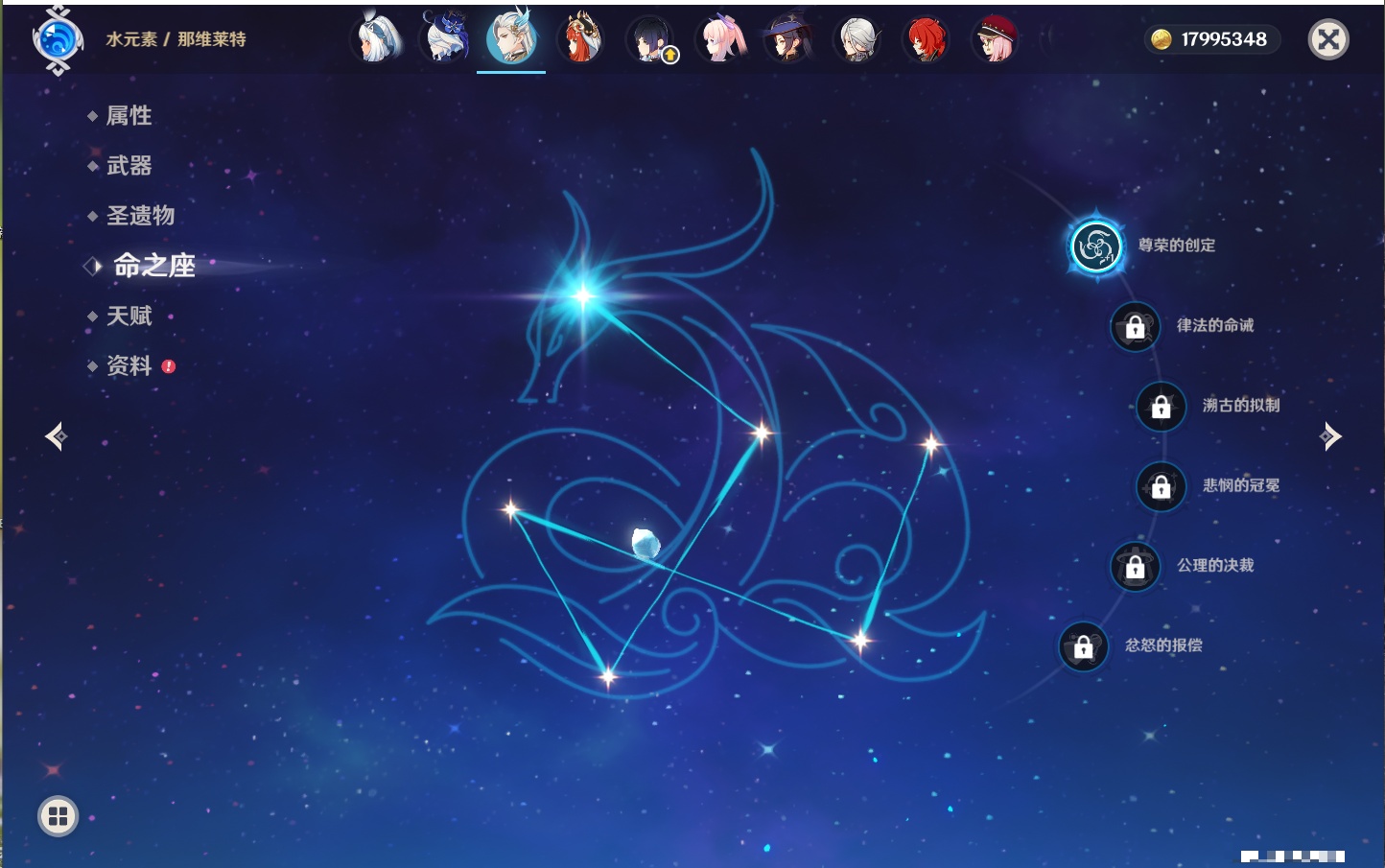
Task: Click the 悲悯的冠冕 label
Action: pos(1241,485)
